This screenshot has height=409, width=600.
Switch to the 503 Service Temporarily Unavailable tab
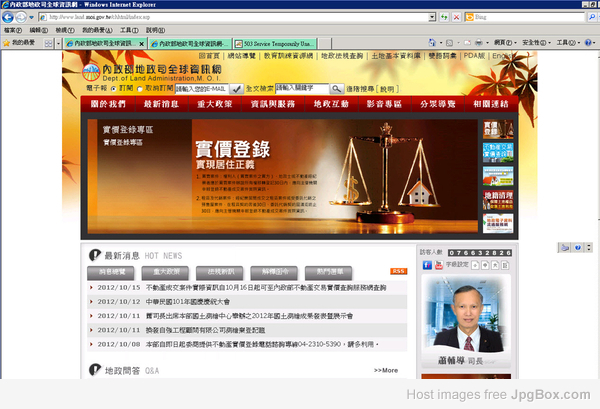(x=274, y=44)
